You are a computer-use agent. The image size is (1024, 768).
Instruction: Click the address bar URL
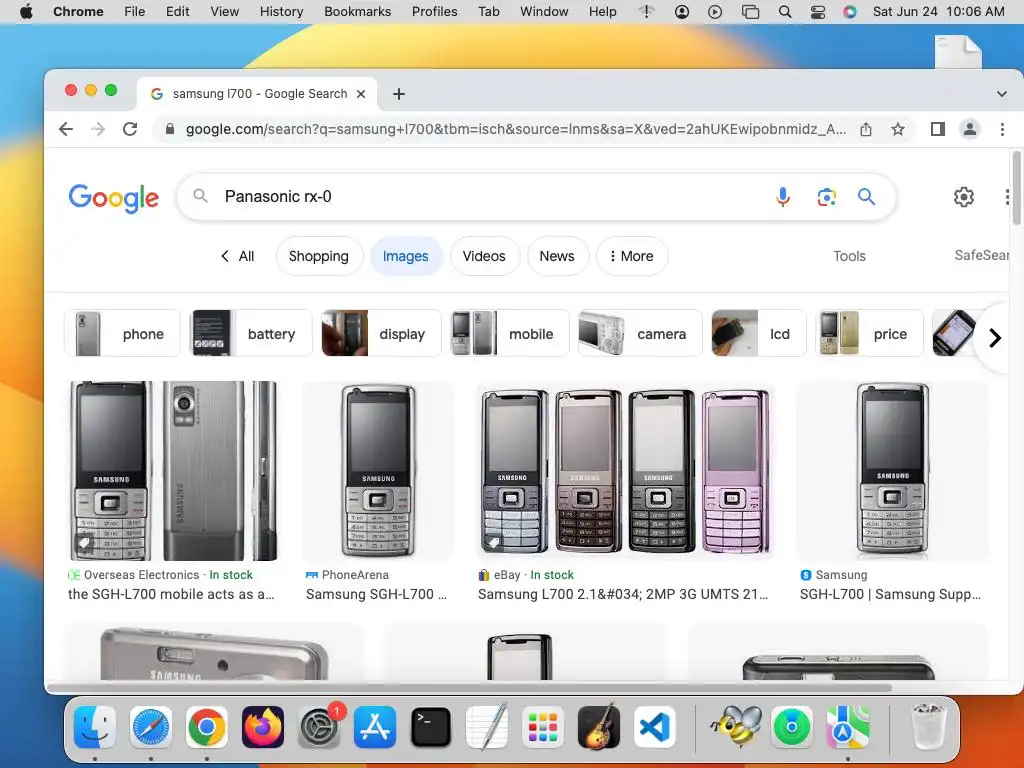(516, 129)
